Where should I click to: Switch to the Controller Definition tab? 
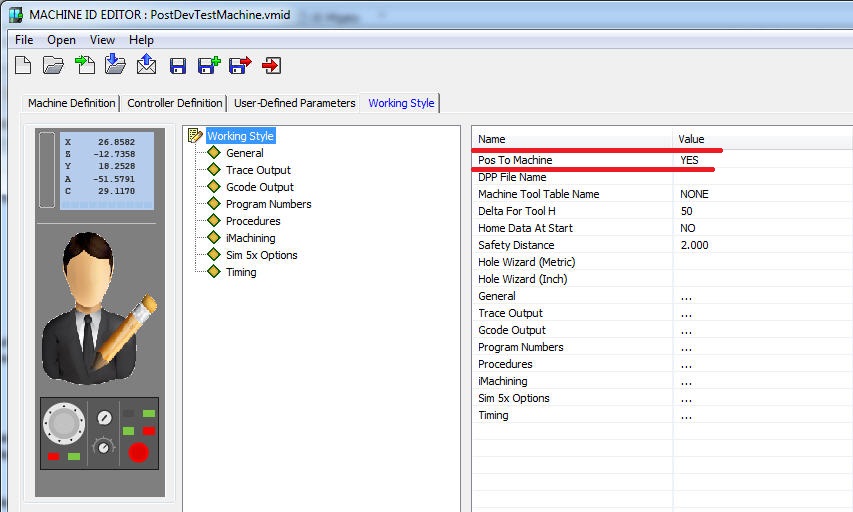pos(175,103)
